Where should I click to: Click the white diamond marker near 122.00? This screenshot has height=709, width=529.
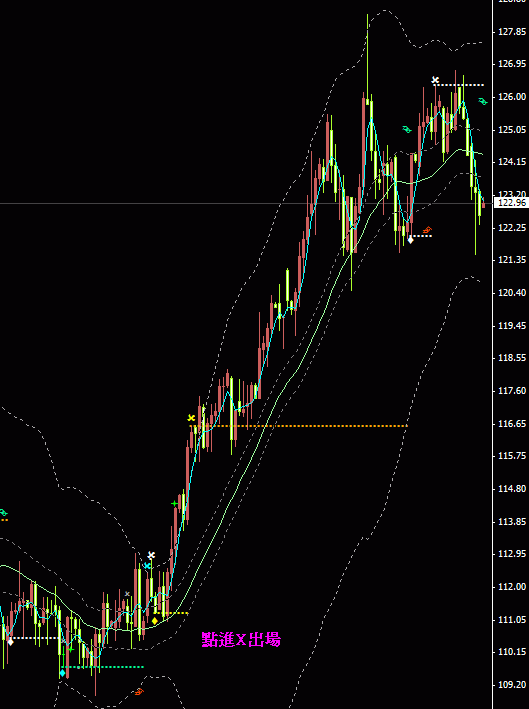(x=410, y=240)
